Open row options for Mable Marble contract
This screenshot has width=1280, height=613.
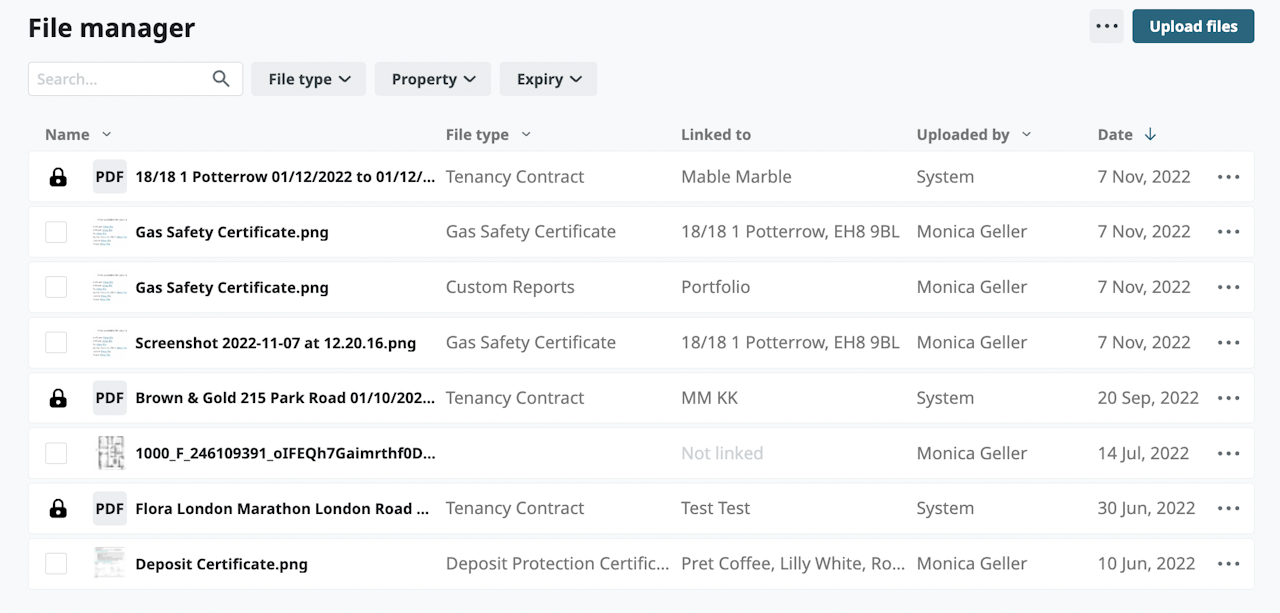click(x=1228, y=177)
